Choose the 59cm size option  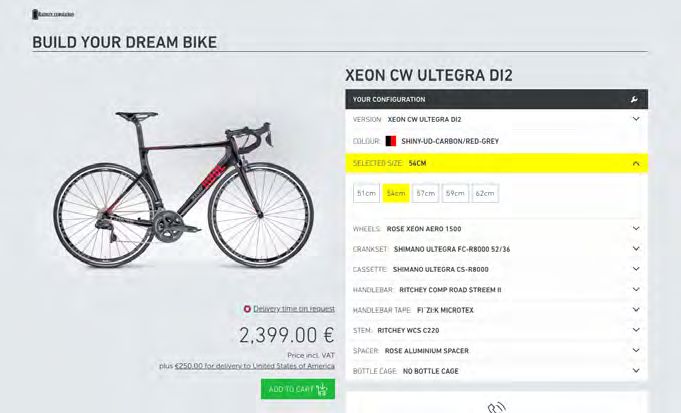tap(455, 193)
